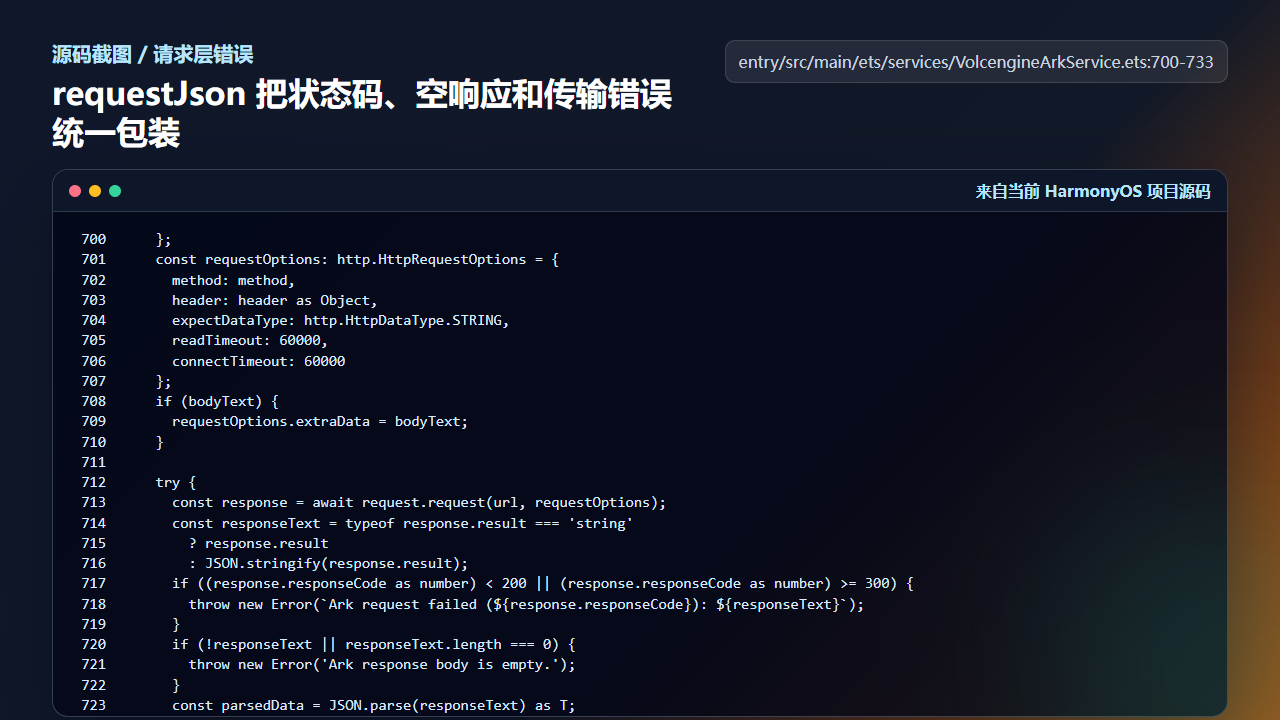Click the 'try {' code line
This screenshot has width=1280, height=720.
tap(176, 482)
